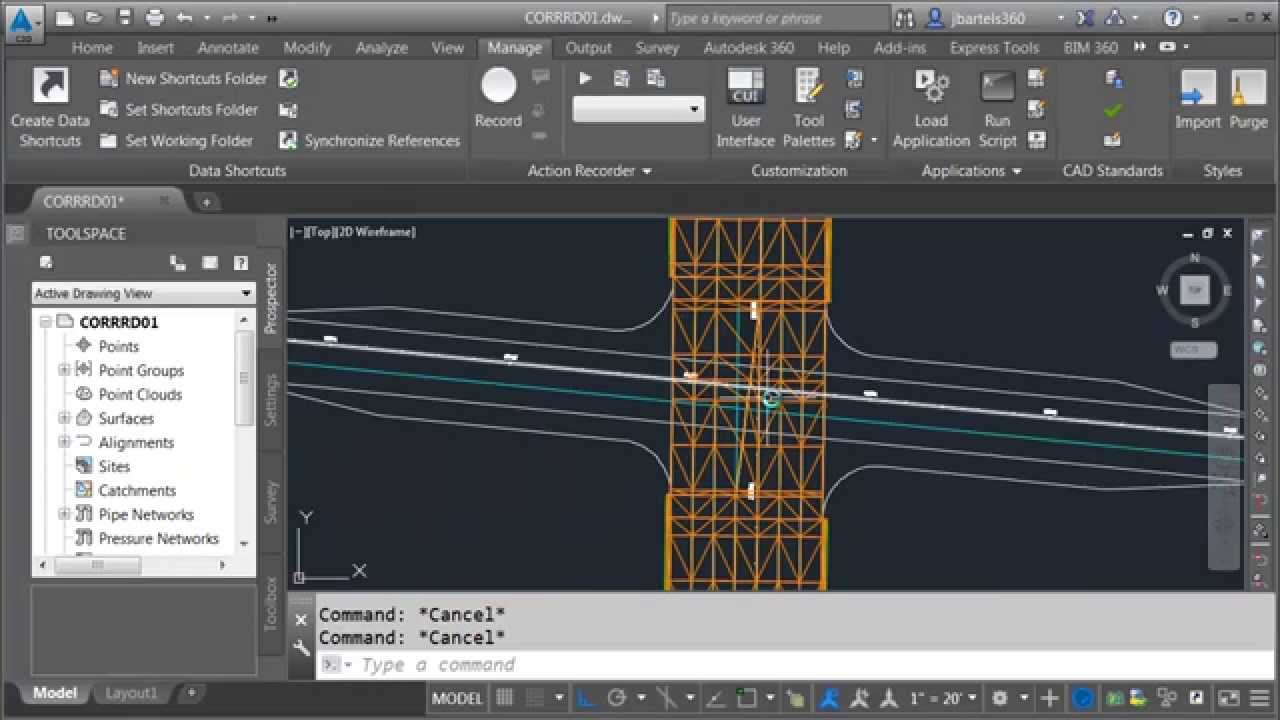Click the Undo arrow icon
Screen dimensions: 1280x720
[184, 18]
